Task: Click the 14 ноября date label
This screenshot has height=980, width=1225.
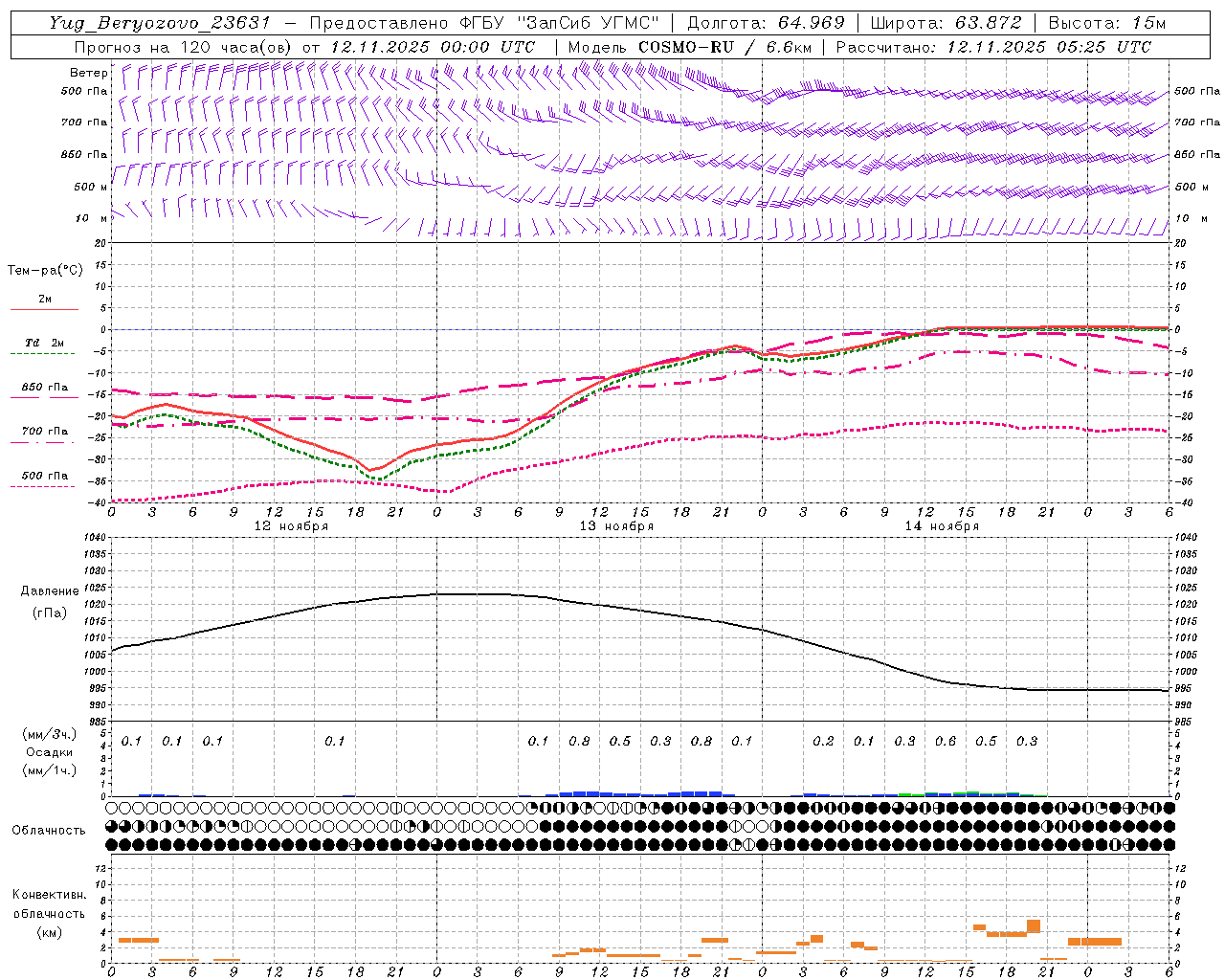Action: tap(942, 526)
